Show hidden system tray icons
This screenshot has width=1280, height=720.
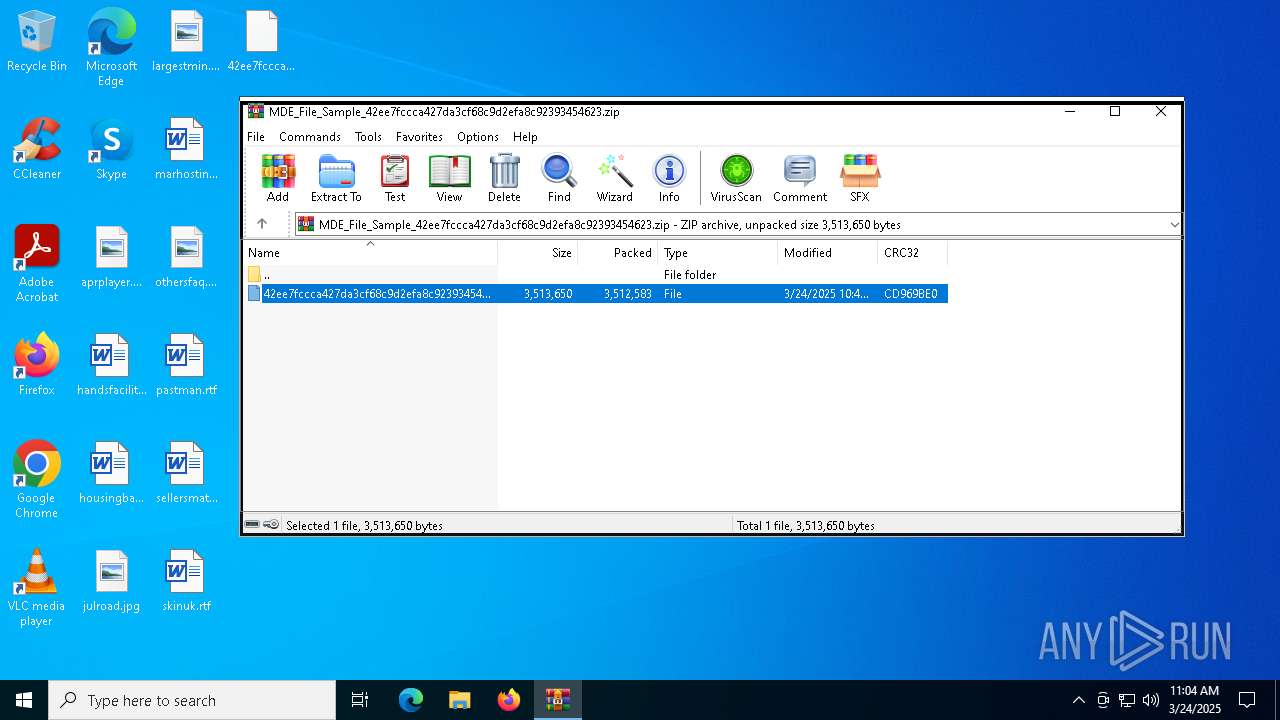click(x=1078, y=700)
